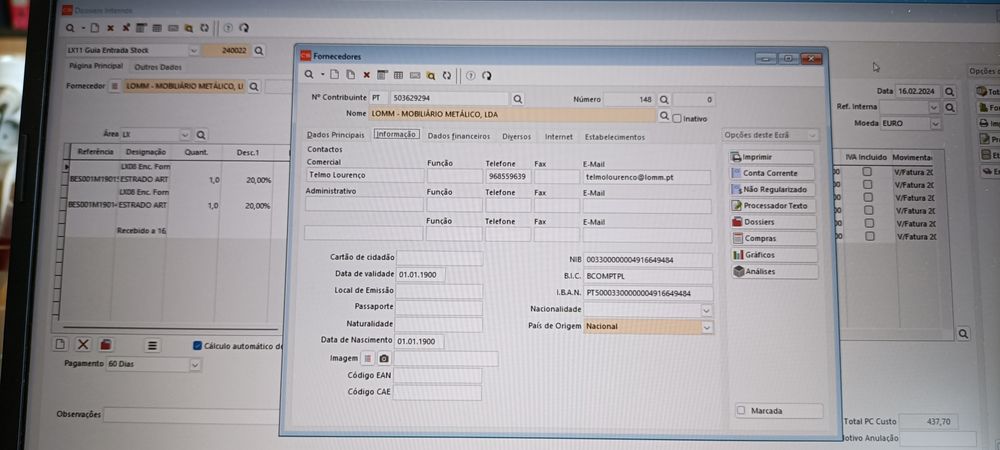
Task: Click the Análises button
Action: (x=775, y=272)
